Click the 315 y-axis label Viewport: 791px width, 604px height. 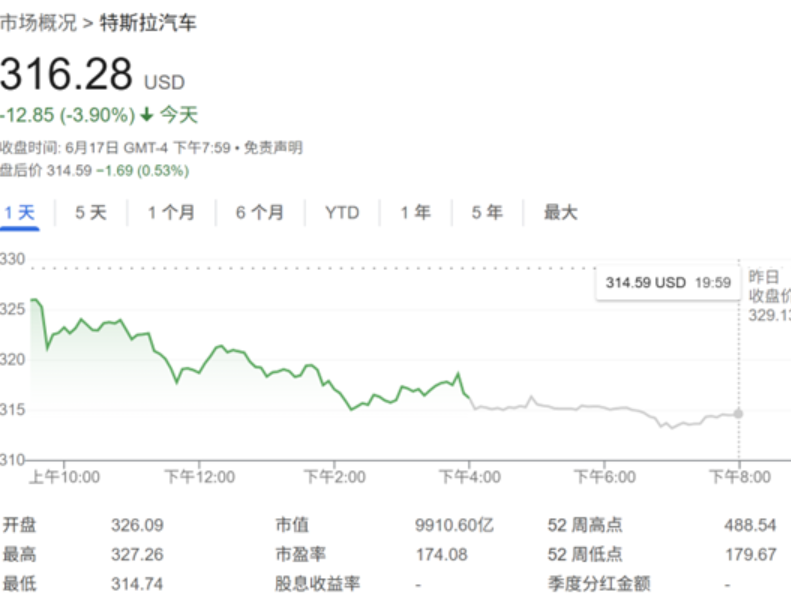click(12, 409)
